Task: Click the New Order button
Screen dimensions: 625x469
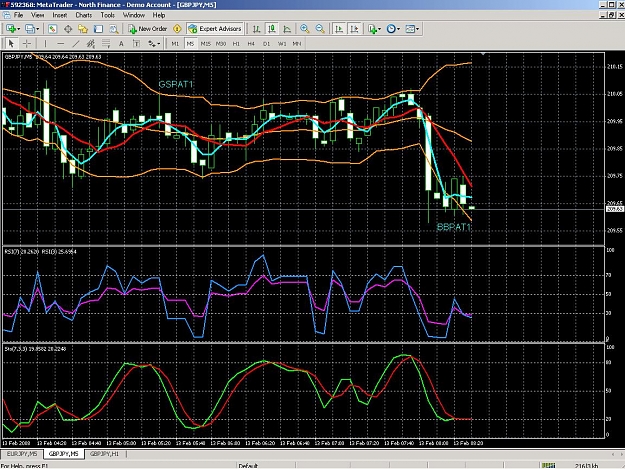Action: click(x=148, y=29)
